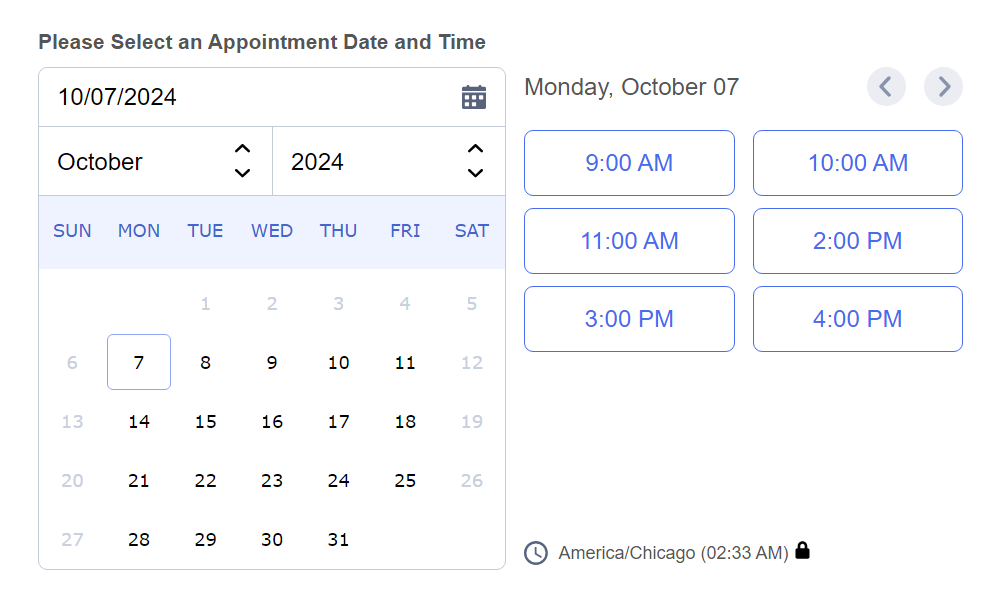Pick October 11 in the calendar
The height and width of the screenshot is (616, 1002).
click(405, 362)
